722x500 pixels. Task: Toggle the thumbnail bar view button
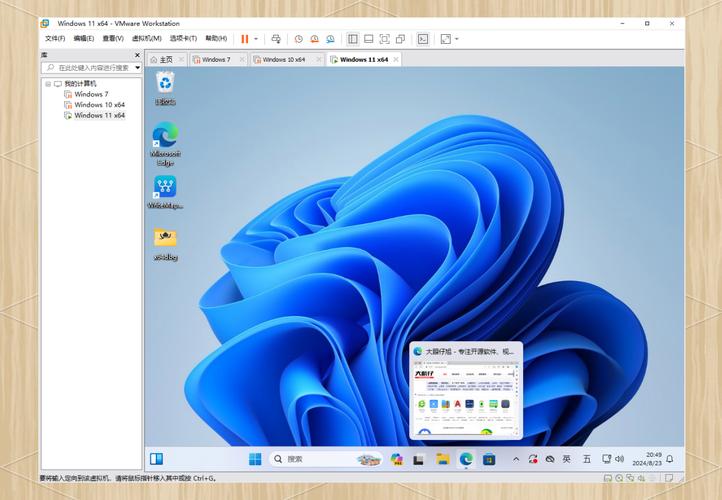368,39
